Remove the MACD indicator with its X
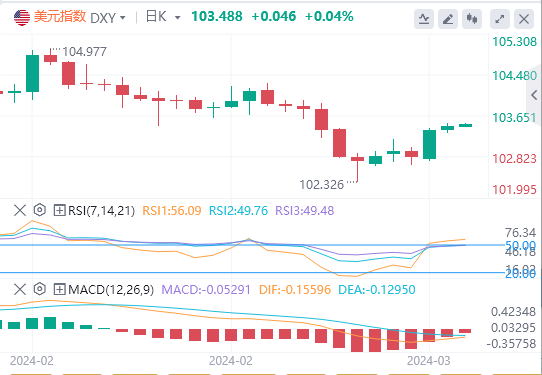Image resolution: width=542 pixels, height=375 pixels. 20,289
